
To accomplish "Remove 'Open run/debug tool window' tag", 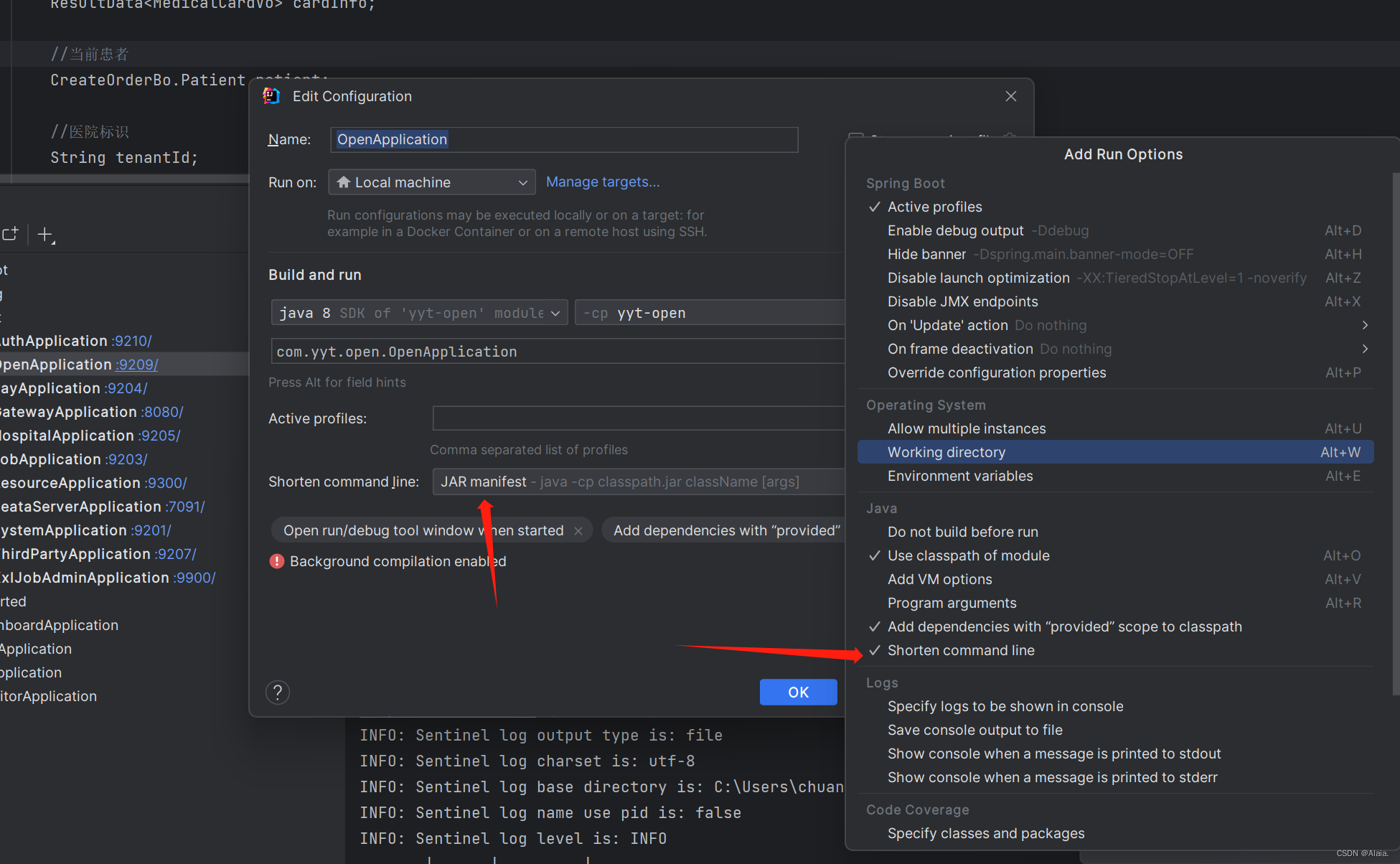I will 578,530.
